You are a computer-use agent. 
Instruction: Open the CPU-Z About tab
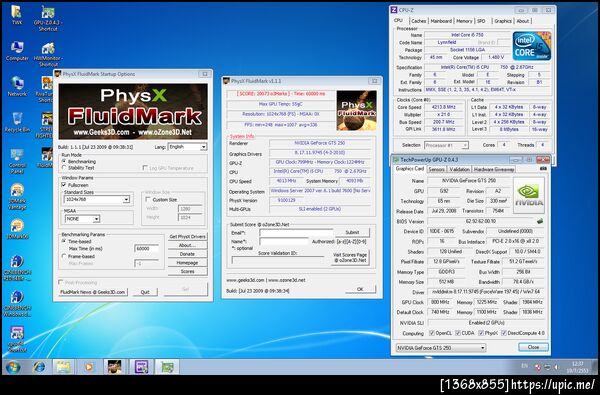point(523,21)
